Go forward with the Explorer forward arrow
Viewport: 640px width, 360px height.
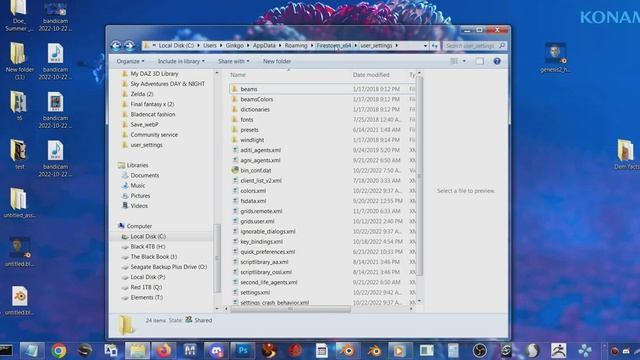coord(129,46)
